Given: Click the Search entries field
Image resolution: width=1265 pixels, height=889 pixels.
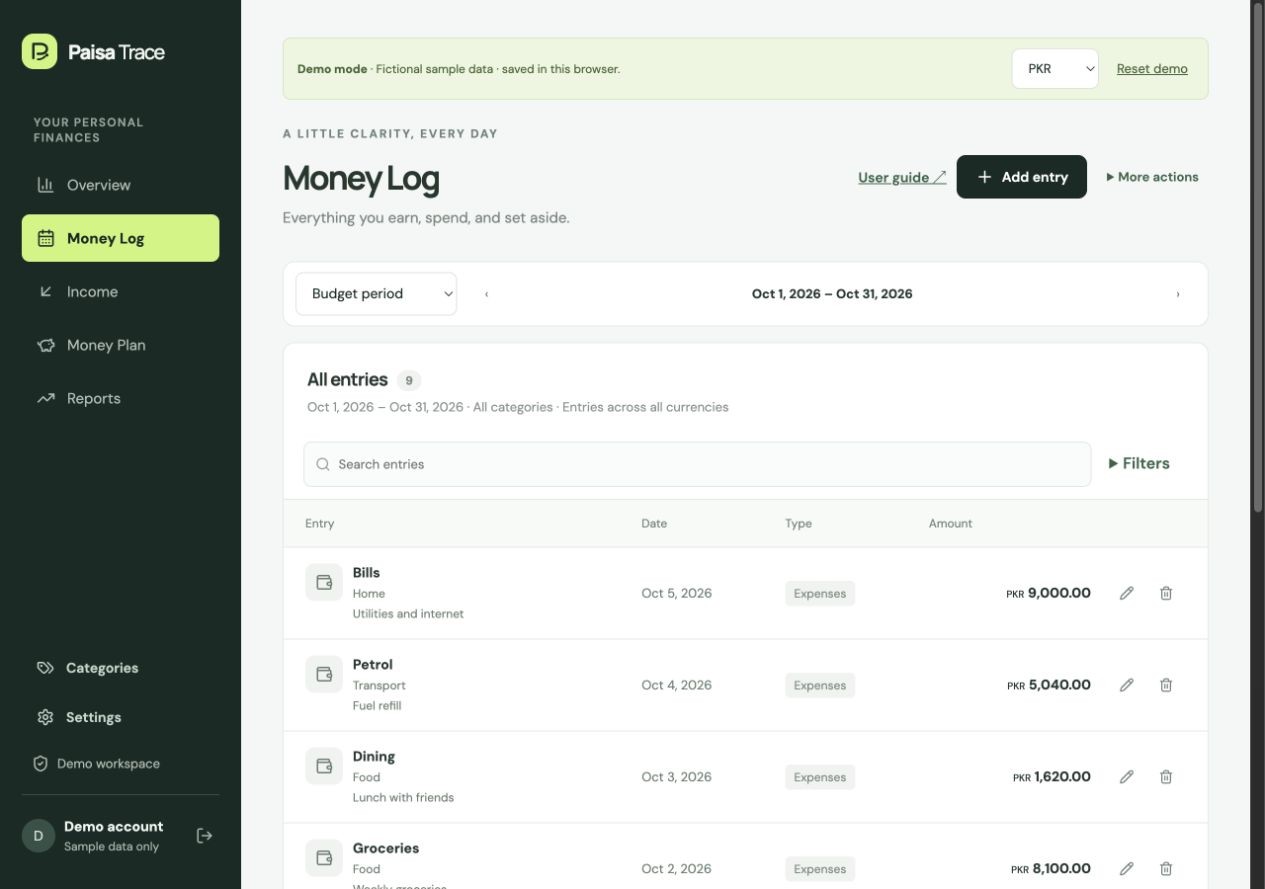Looking at the screenshot, I should point(697,464).
